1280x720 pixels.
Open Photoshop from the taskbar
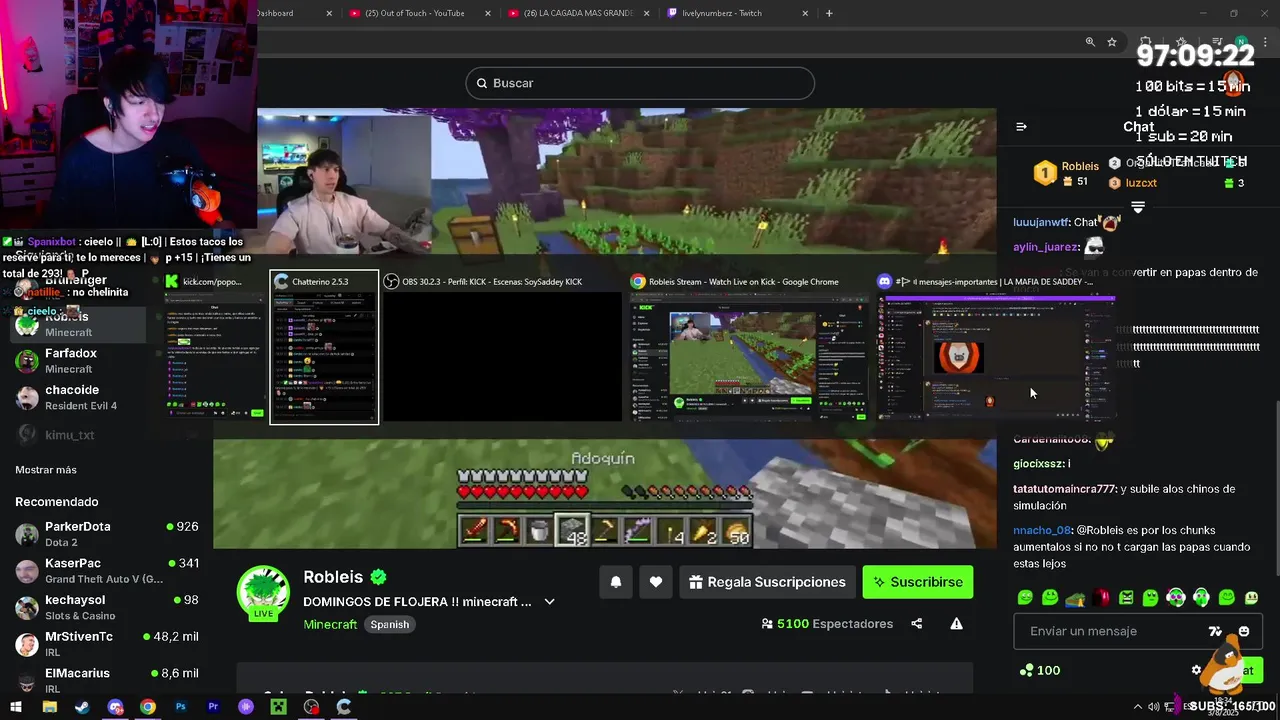[x=181, y=707]
